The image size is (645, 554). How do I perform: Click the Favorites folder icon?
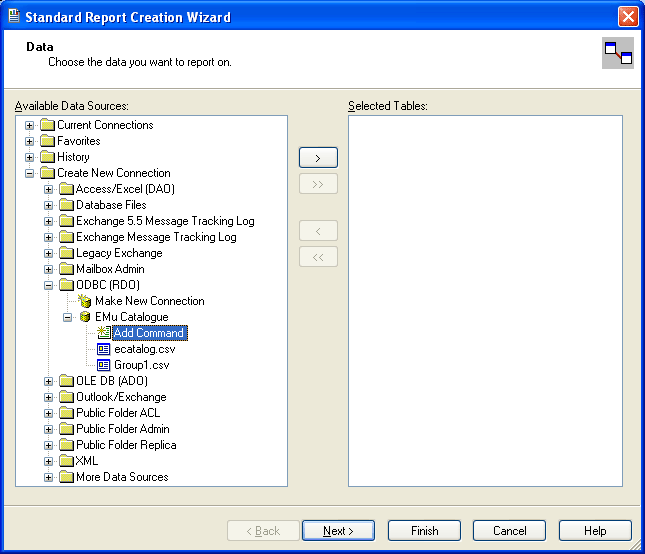tap(47, 141)
